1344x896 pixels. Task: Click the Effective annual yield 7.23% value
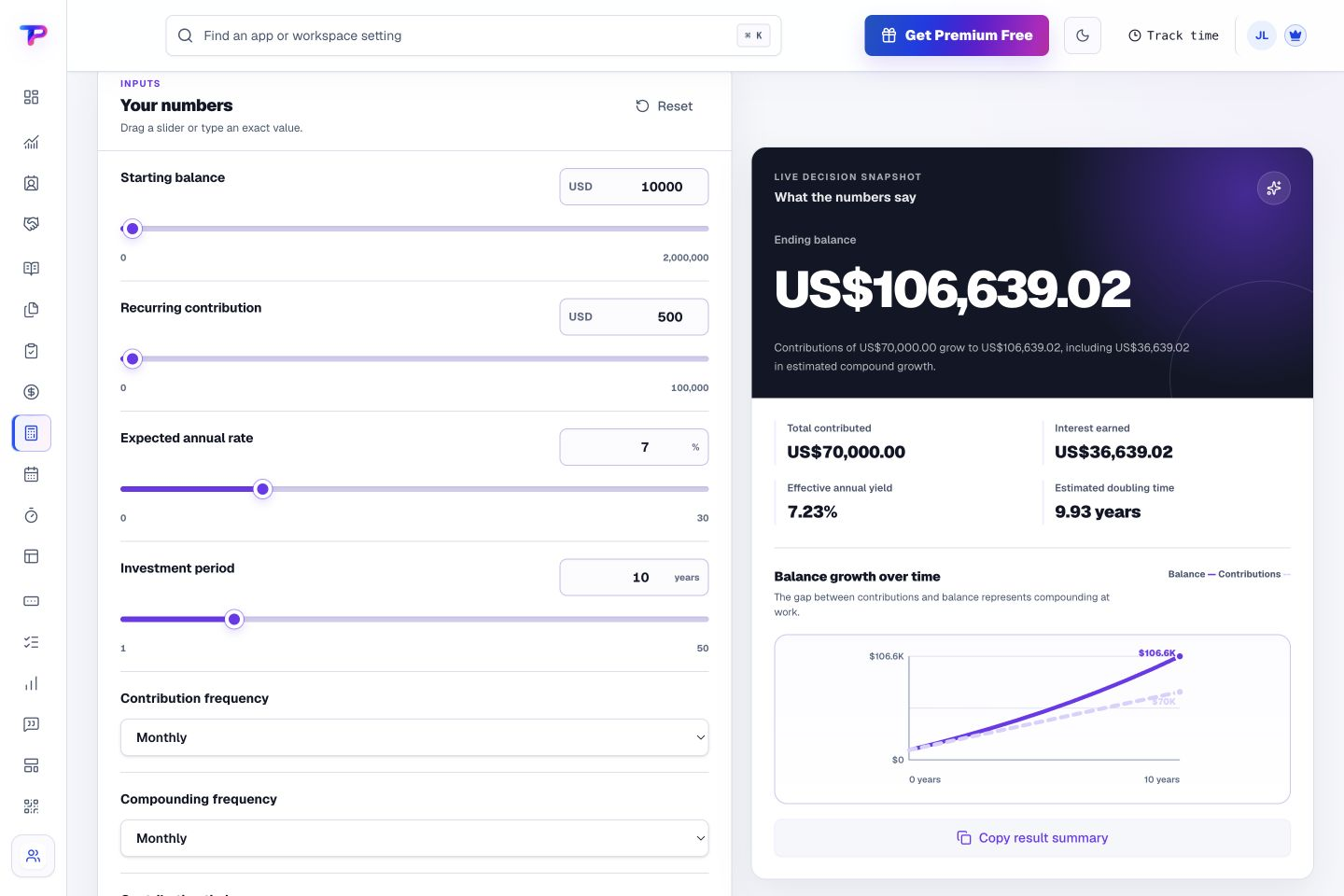(x=812, y=511)
